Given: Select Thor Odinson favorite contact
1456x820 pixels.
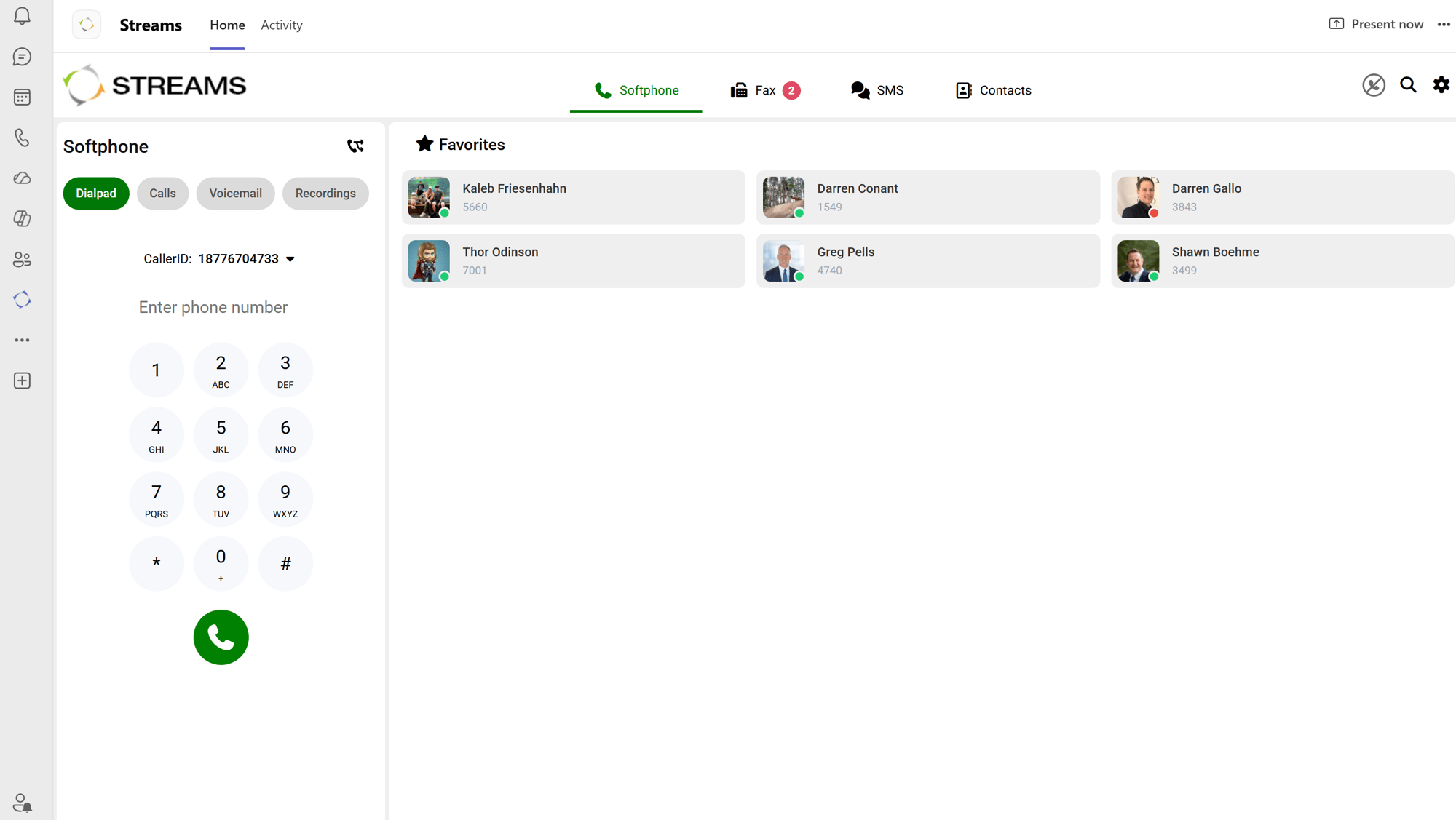Looking at the screenshot, I should [573, 260].
